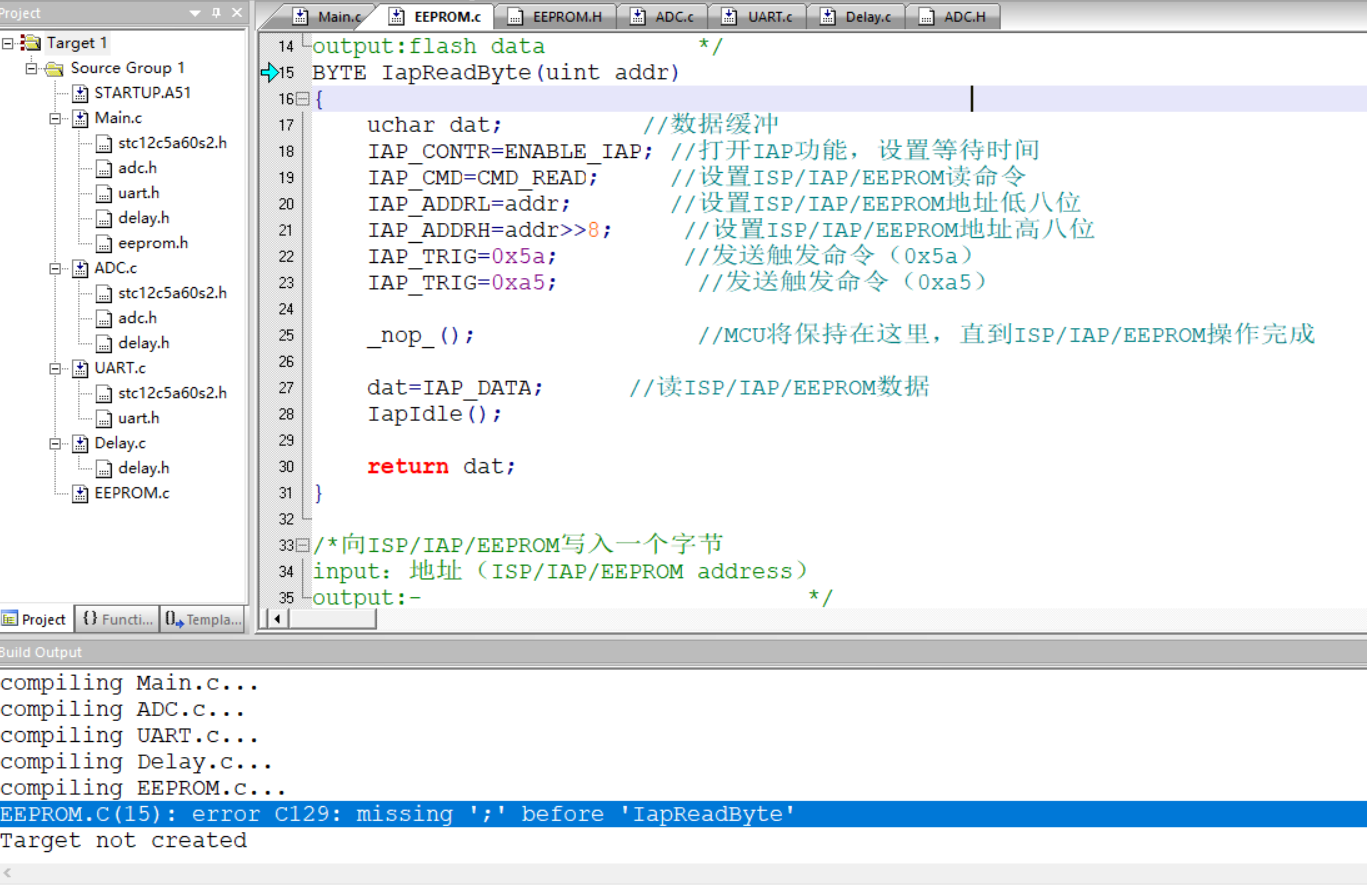1367x885 pixels.
Task: Switch to the EEPROM.H editor tab
Action: click(x=556, y=16)
